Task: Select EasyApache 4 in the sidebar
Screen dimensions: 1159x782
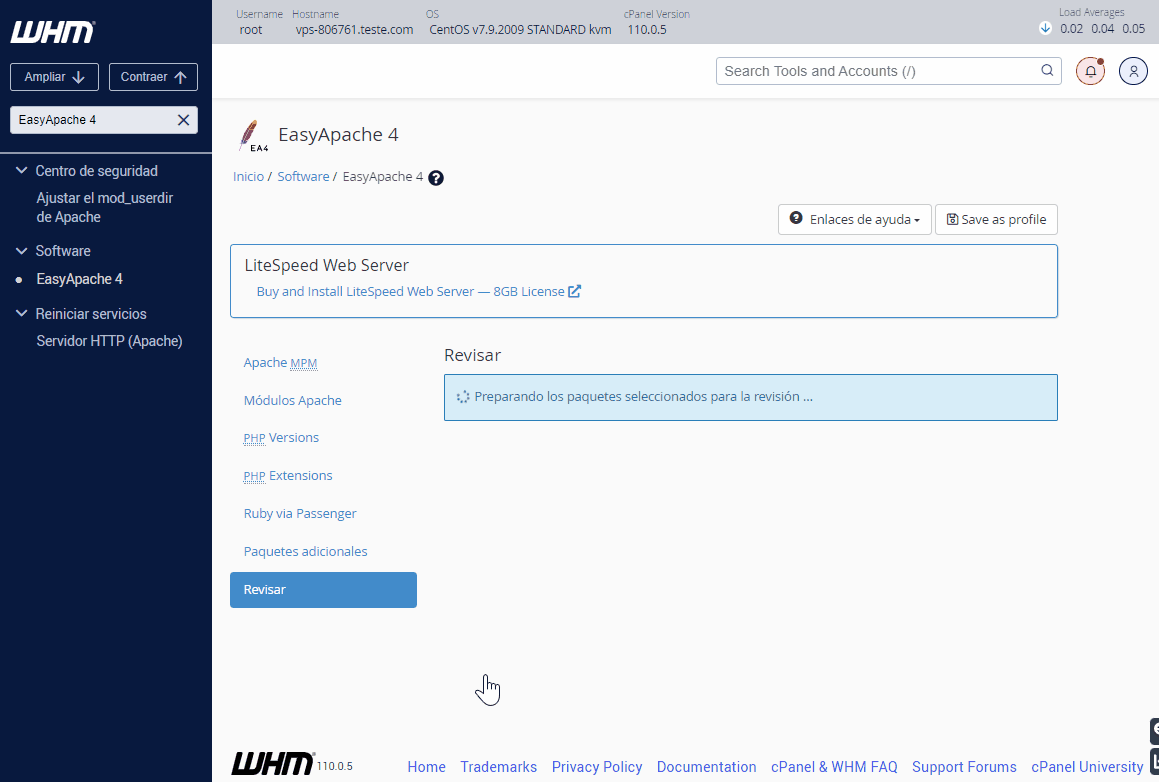Action: tap(79, 279)
